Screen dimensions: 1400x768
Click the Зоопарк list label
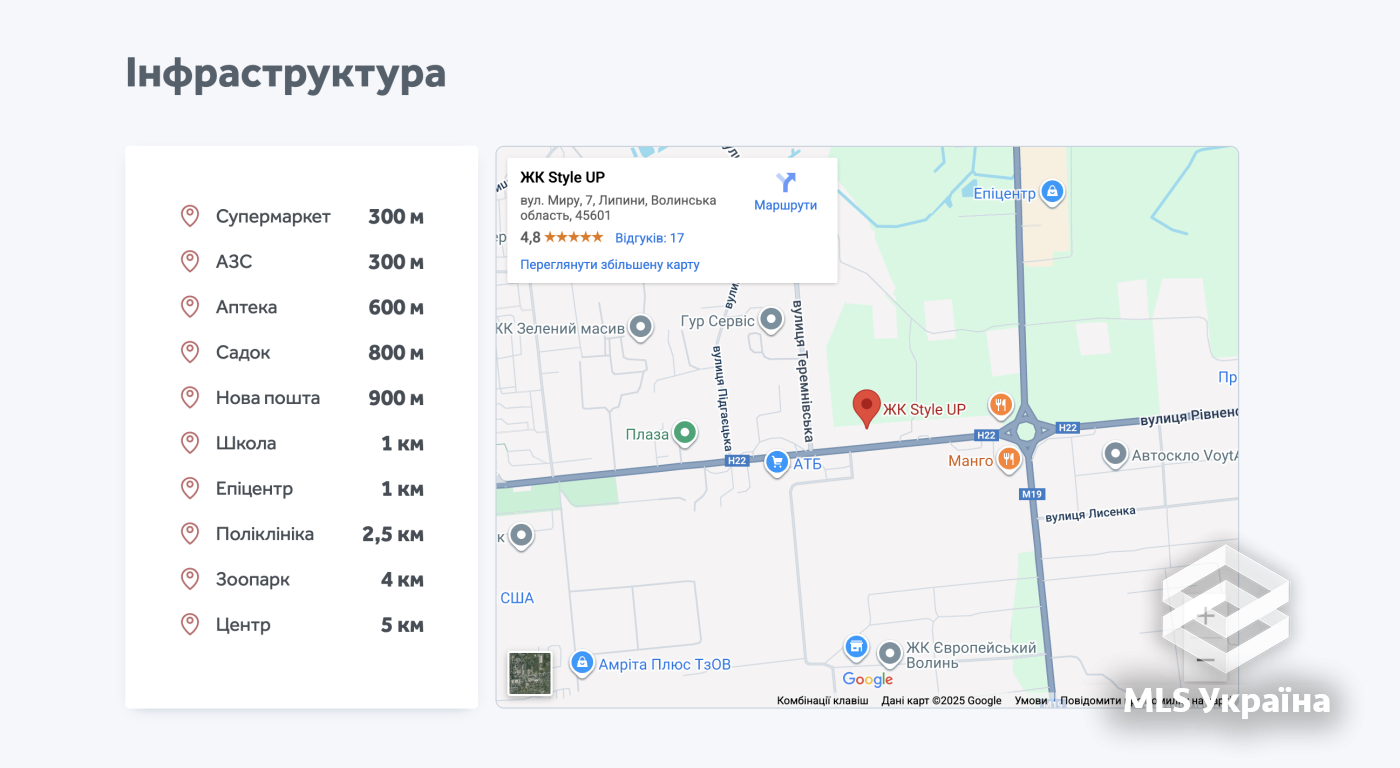[x=253, y=579]
